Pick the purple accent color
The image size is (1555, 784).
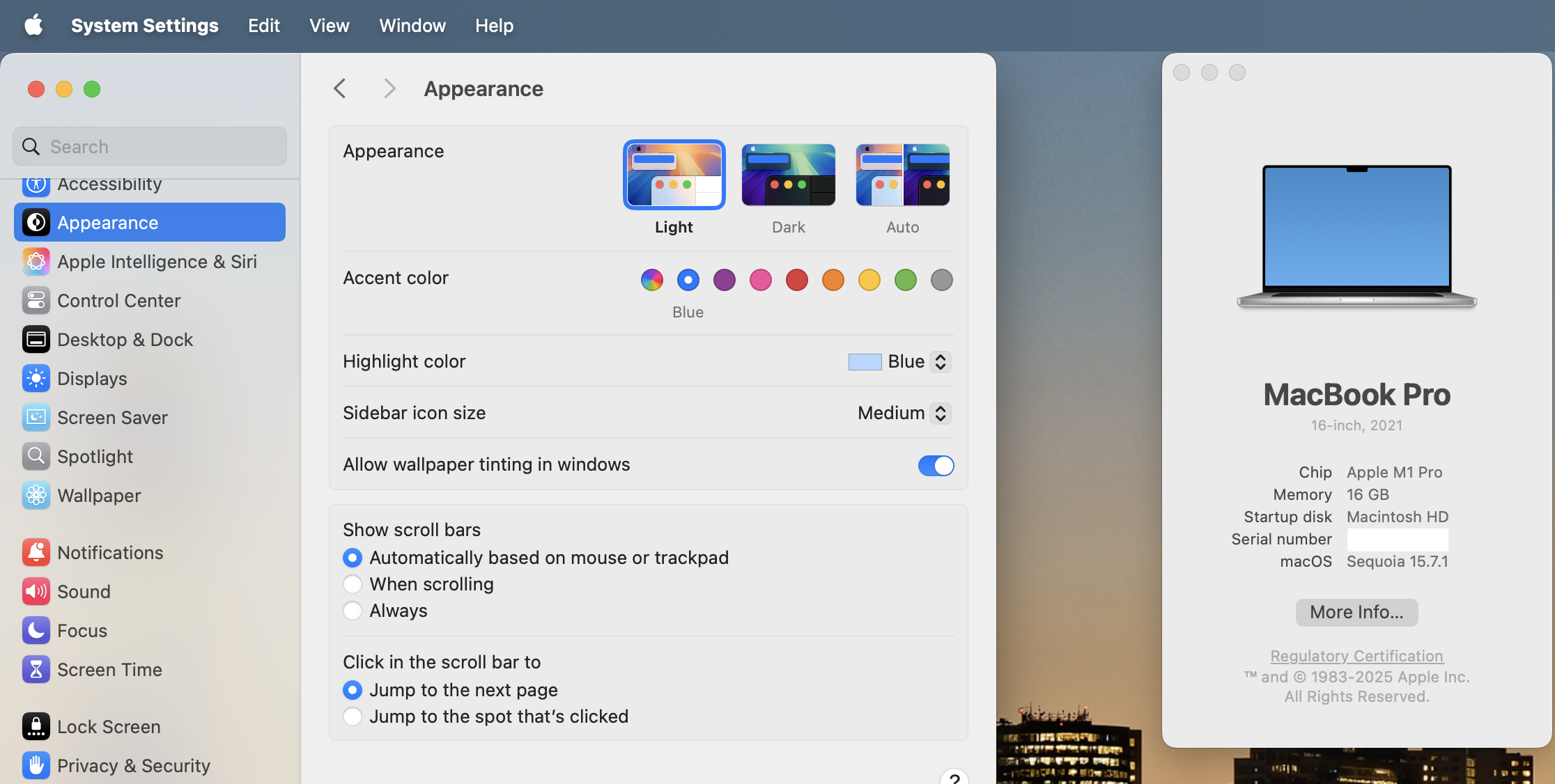click(x=724, y=280)
